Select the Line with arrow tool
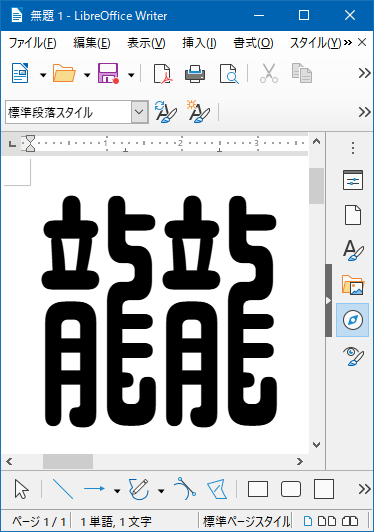374x532 pixels. (x=94, y=489)
